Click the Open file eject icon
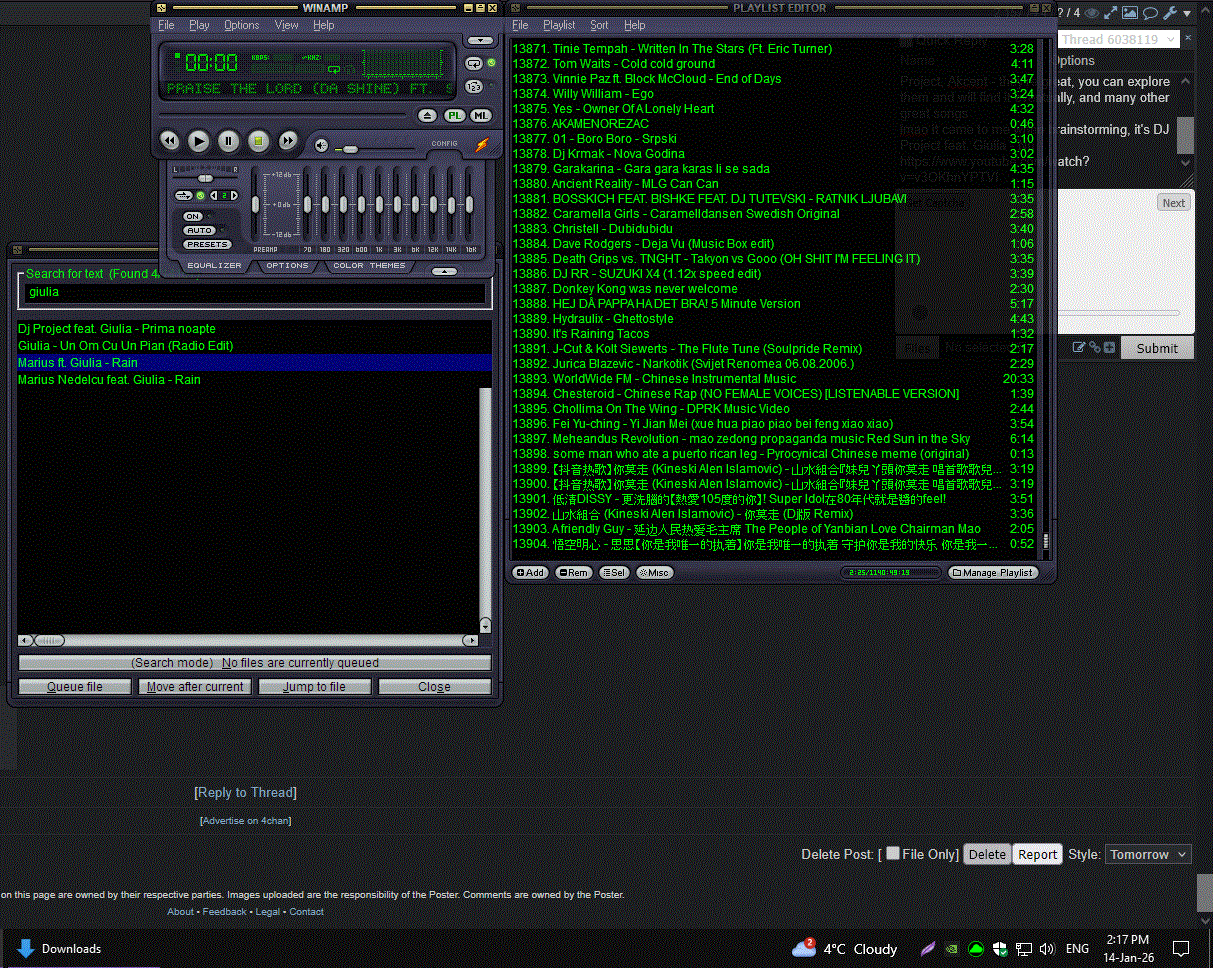 tap(427, 116)
